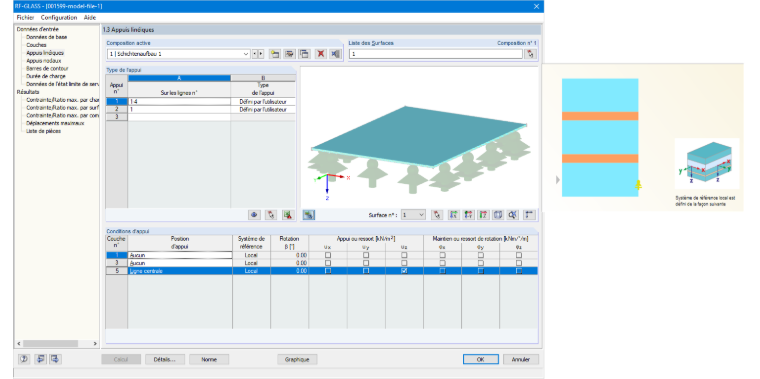The height and width of the screenshot is (379, 760).
Task: Click the navigator horizontal scrollbar left arrow
Action: pyautogui.click(x=19, y=344)
